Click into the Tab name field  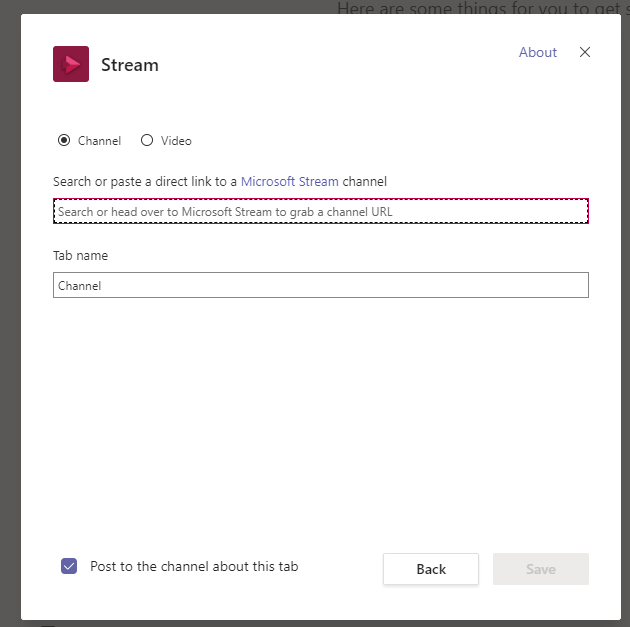(321, 285)
